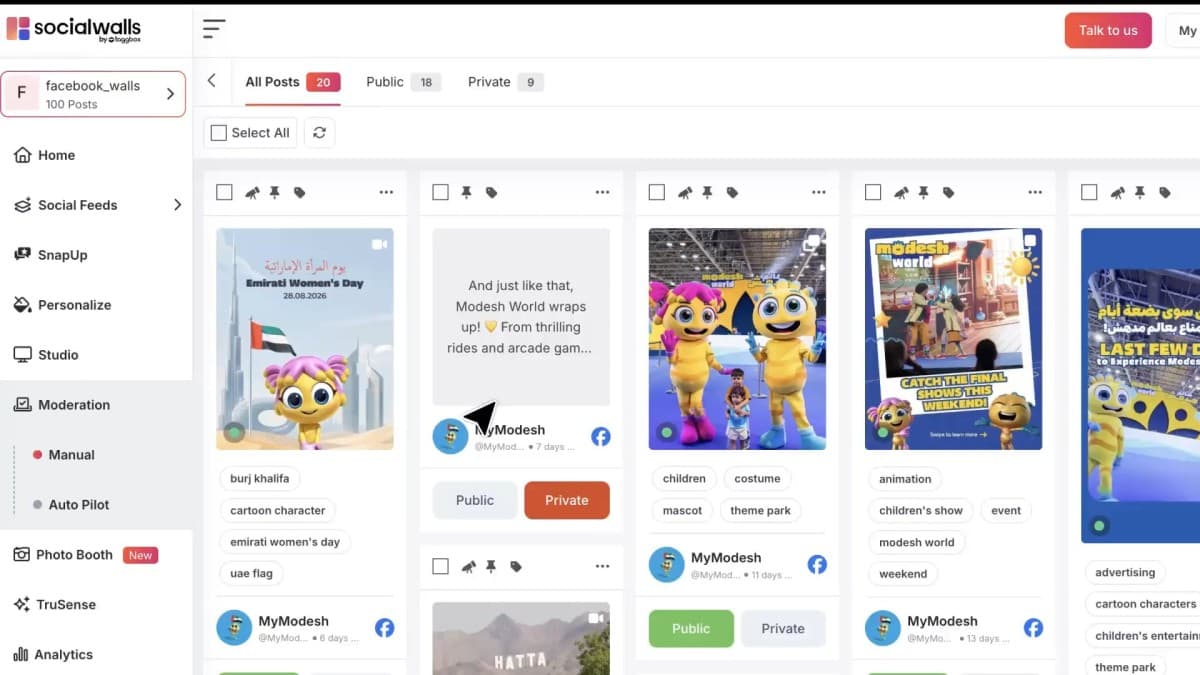
Task: Click the highlight icon on Emirati Women's Day card
Action: 253,192
